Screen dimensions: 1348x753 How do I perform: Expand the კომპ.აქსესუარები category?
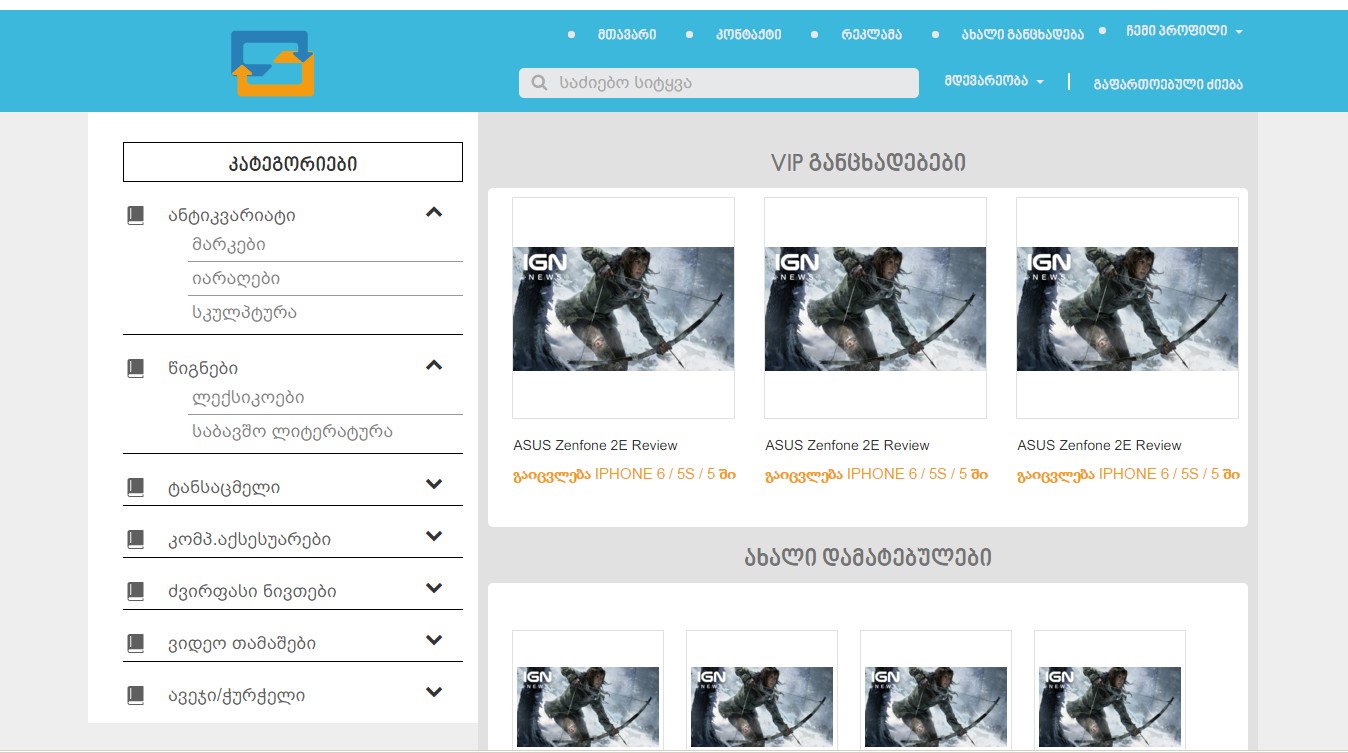[434, 536]
